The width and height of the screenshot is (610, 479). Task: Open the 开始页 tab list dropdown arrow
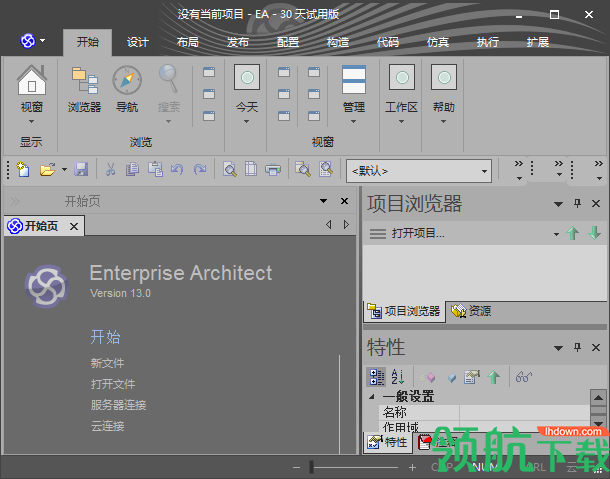click(x=323, y=201)
